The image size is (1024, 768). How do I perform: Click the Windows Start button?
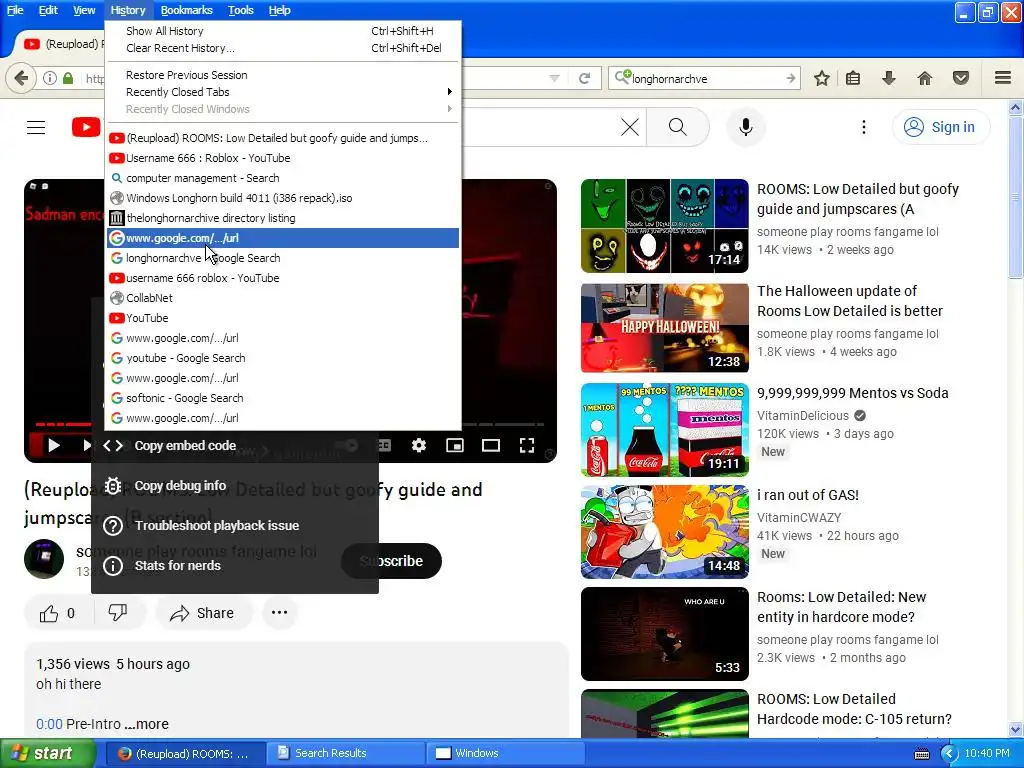coord(46,754)
